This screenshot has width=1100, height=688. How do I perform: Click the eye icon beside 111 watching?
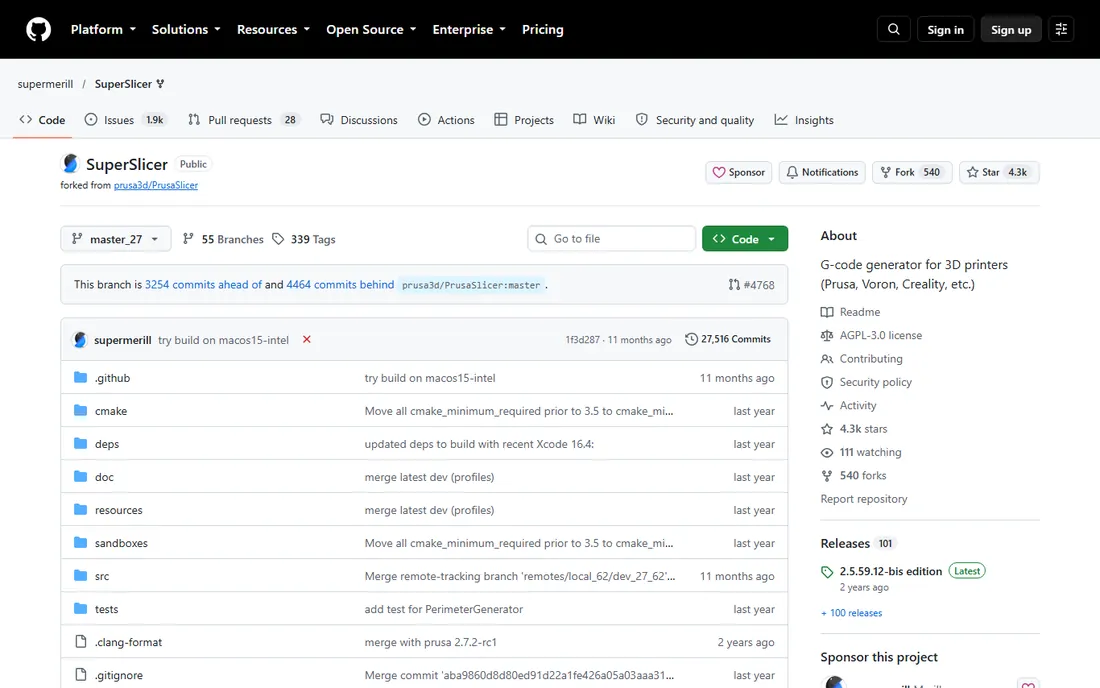click(x=827, y=452)
